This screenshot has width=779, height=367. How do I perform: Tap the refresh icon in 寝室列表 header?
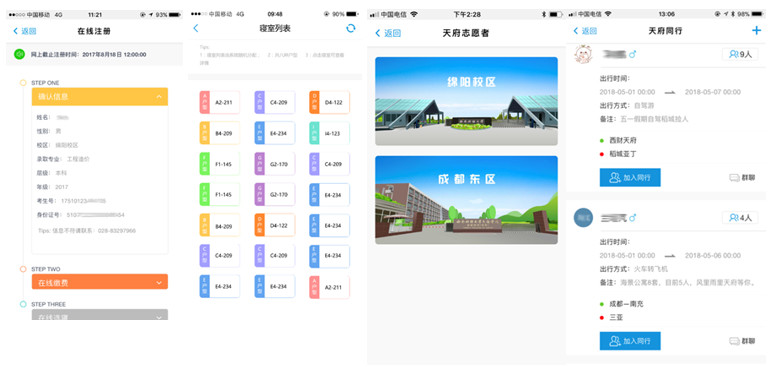tap(351, 28)
